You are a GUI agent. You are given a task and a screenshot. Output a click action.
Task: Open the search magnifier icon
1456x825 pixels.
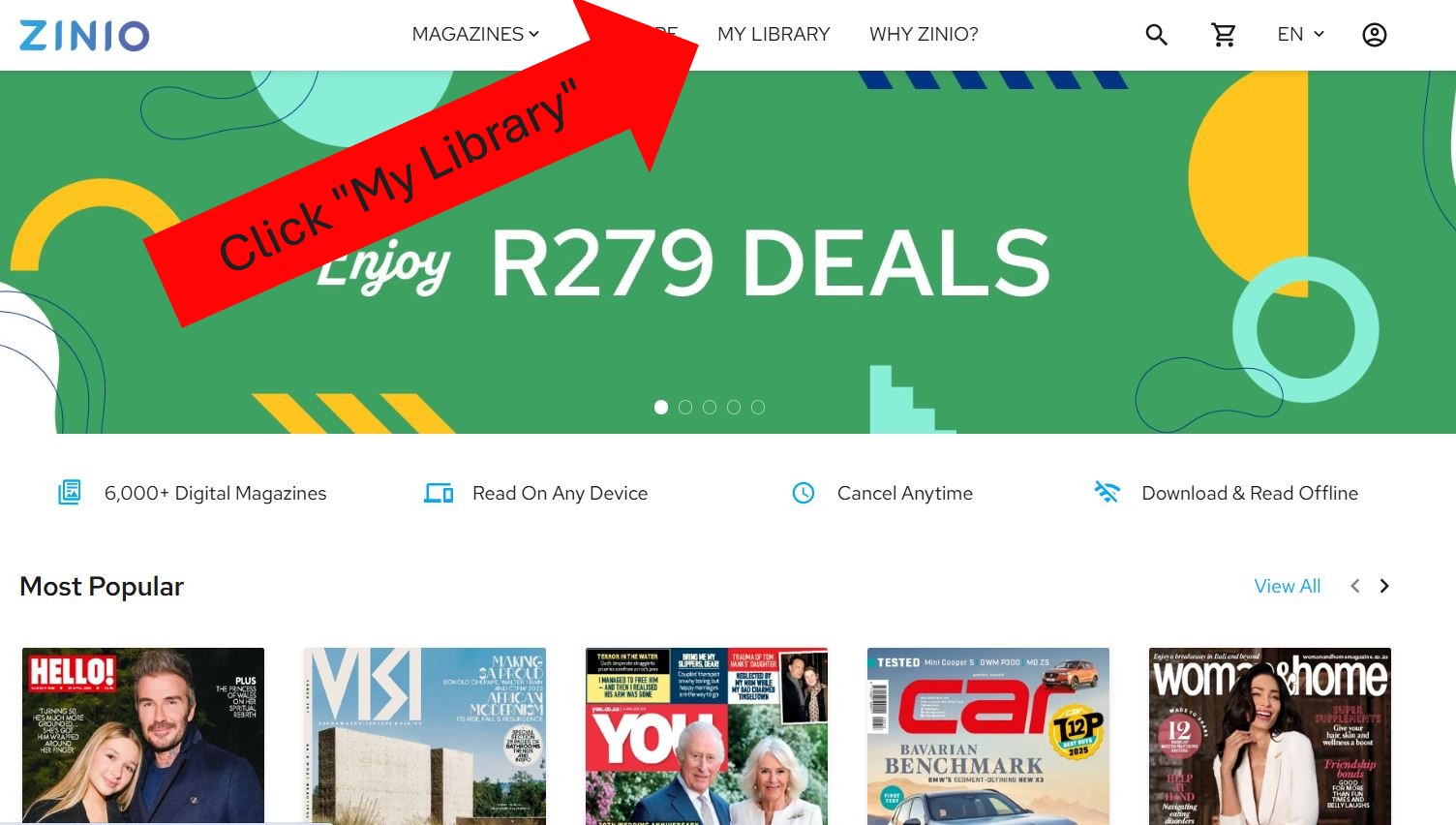tap(1156, 35)
